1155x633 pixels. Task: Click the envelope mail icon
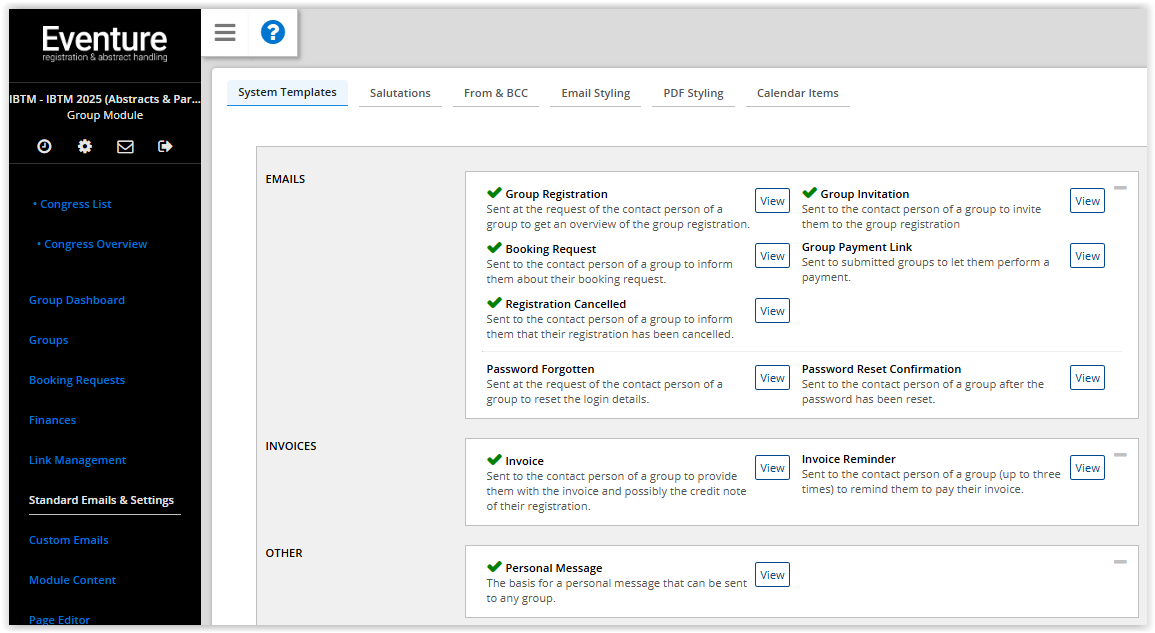click(x=125, y=146)
